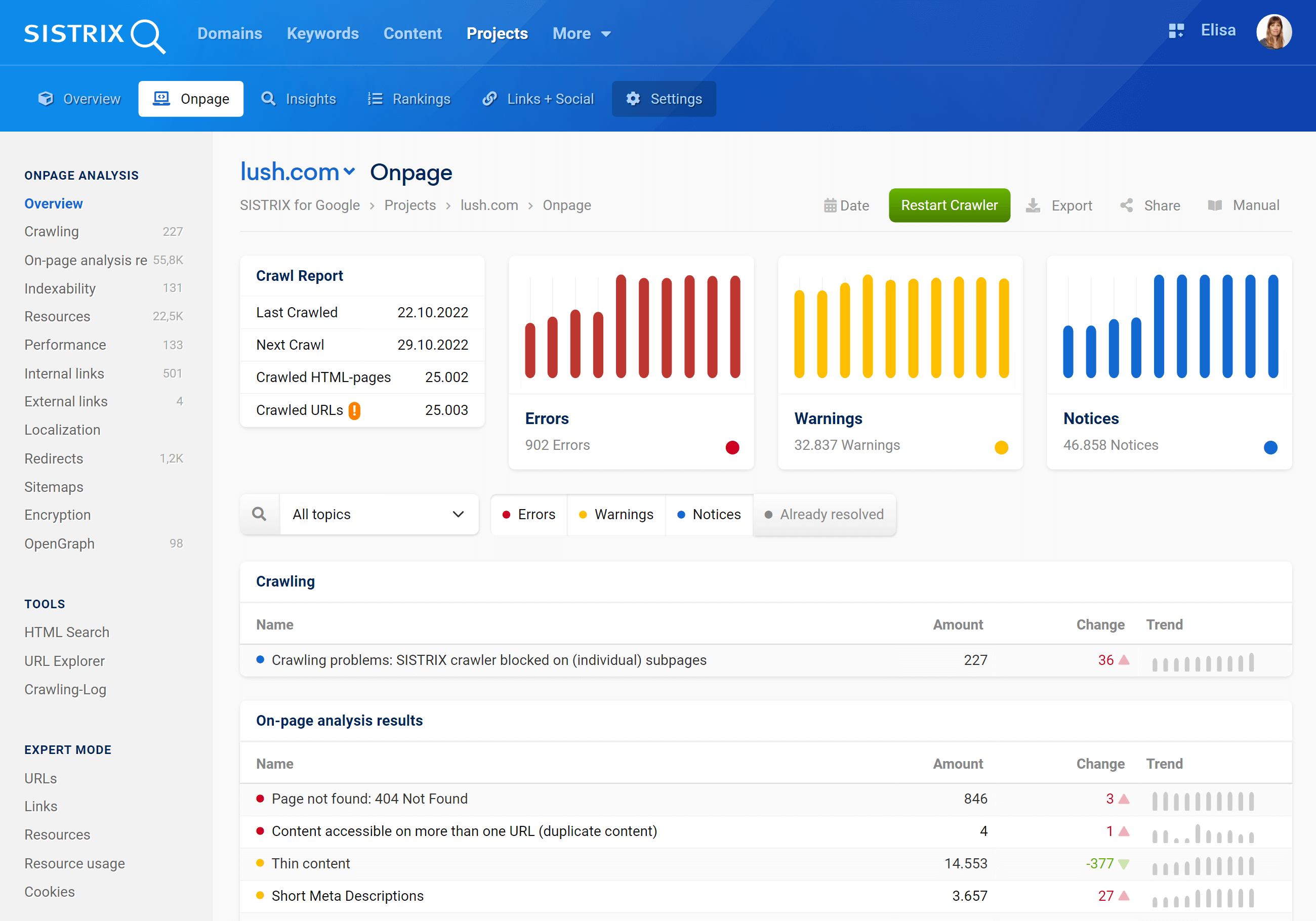Open the Crawling-Log tool

coord(65,689)
